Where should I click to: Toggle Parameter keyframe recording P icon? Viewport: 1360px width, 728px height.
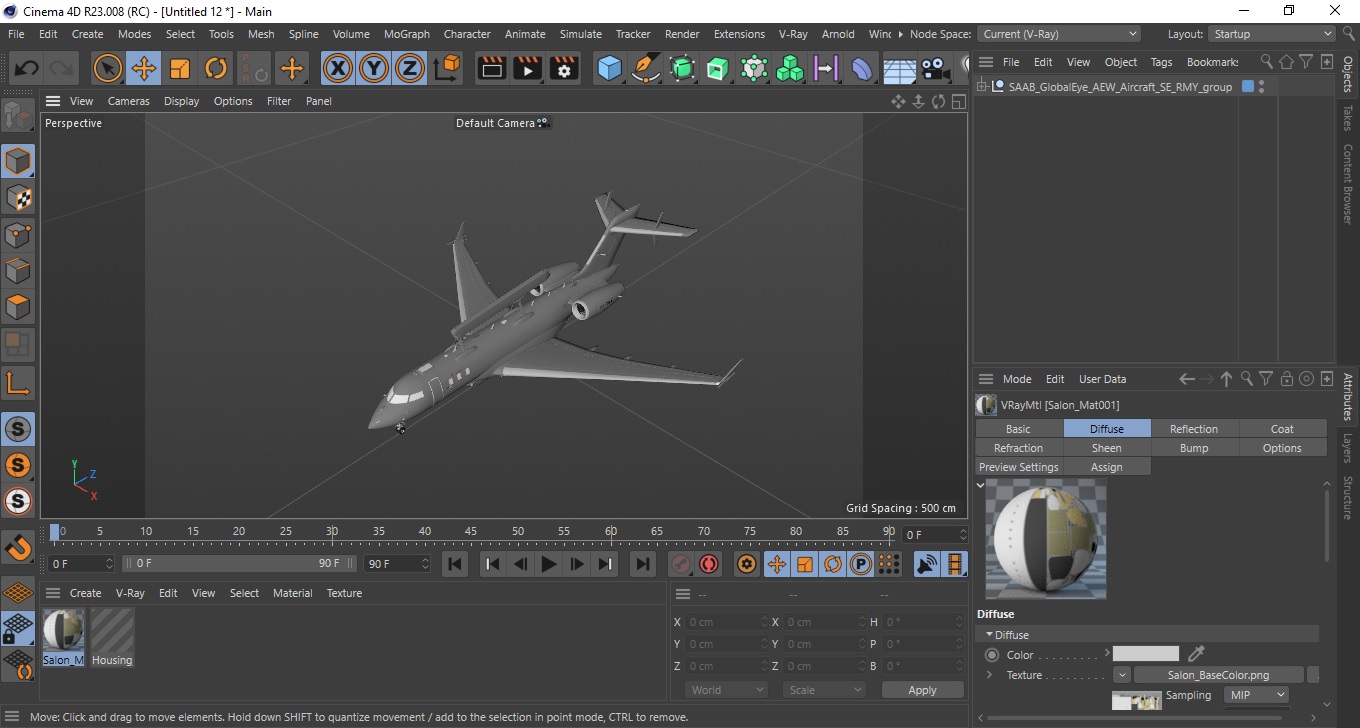(x=860, y=564)
